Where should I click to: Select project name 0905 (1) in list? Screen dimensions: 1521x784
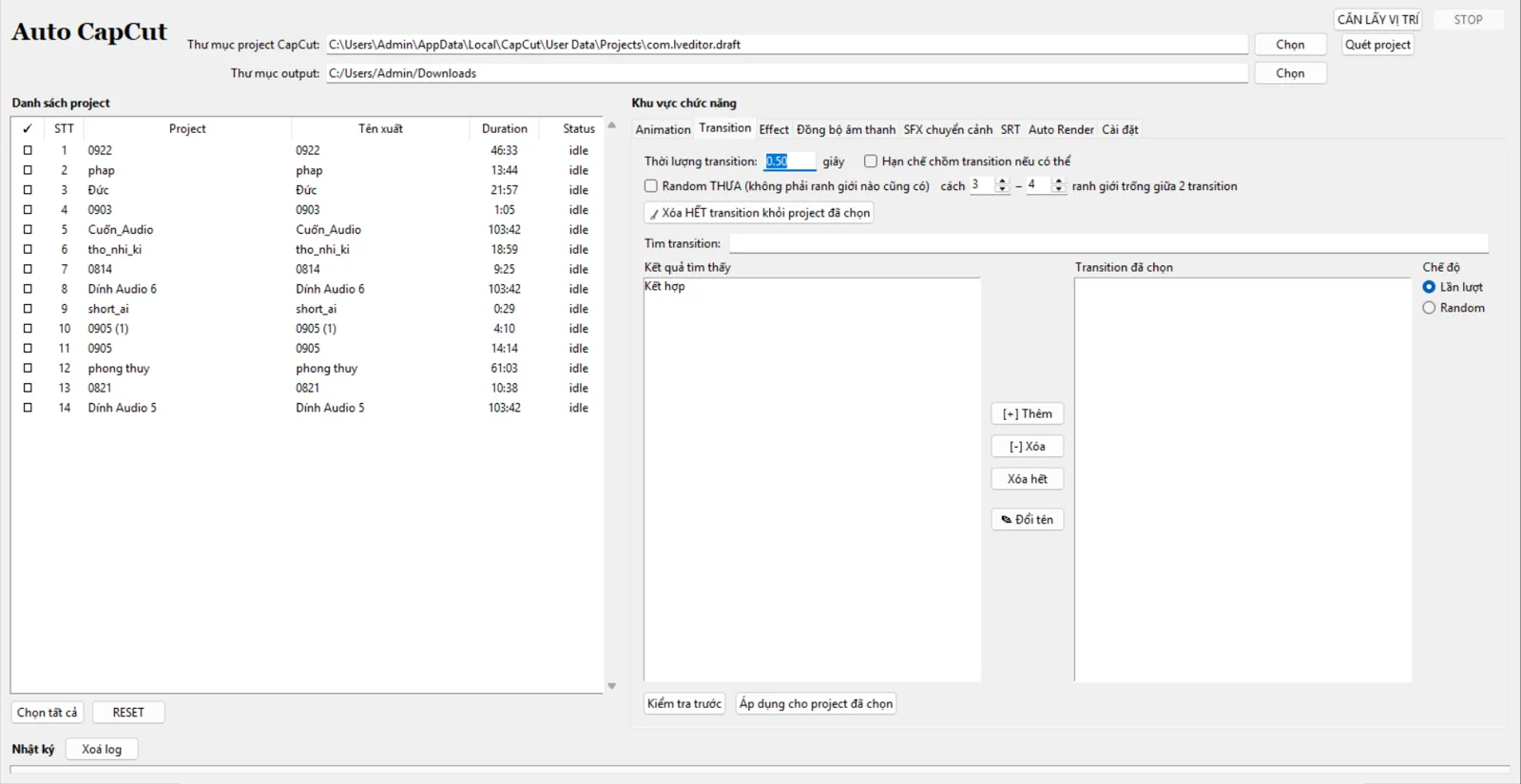pos(108,329)
